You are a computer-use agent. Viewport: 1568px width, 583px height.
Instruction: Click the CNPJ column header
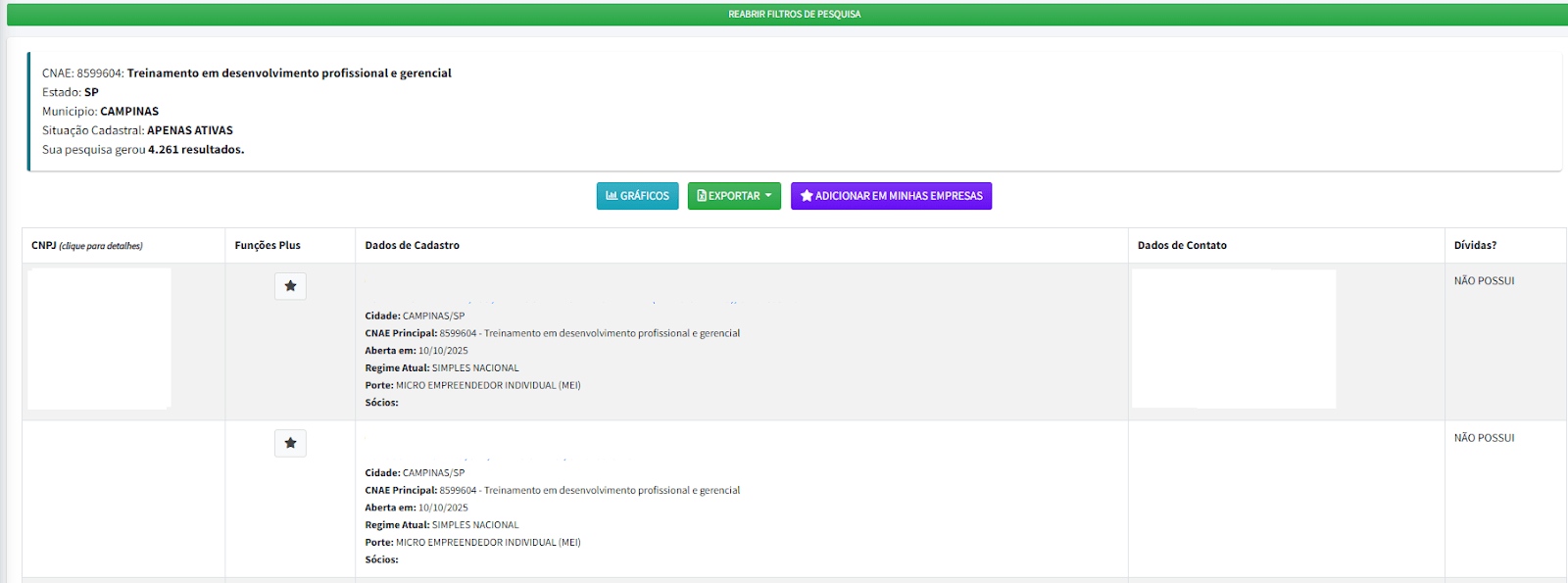point(44,246)
